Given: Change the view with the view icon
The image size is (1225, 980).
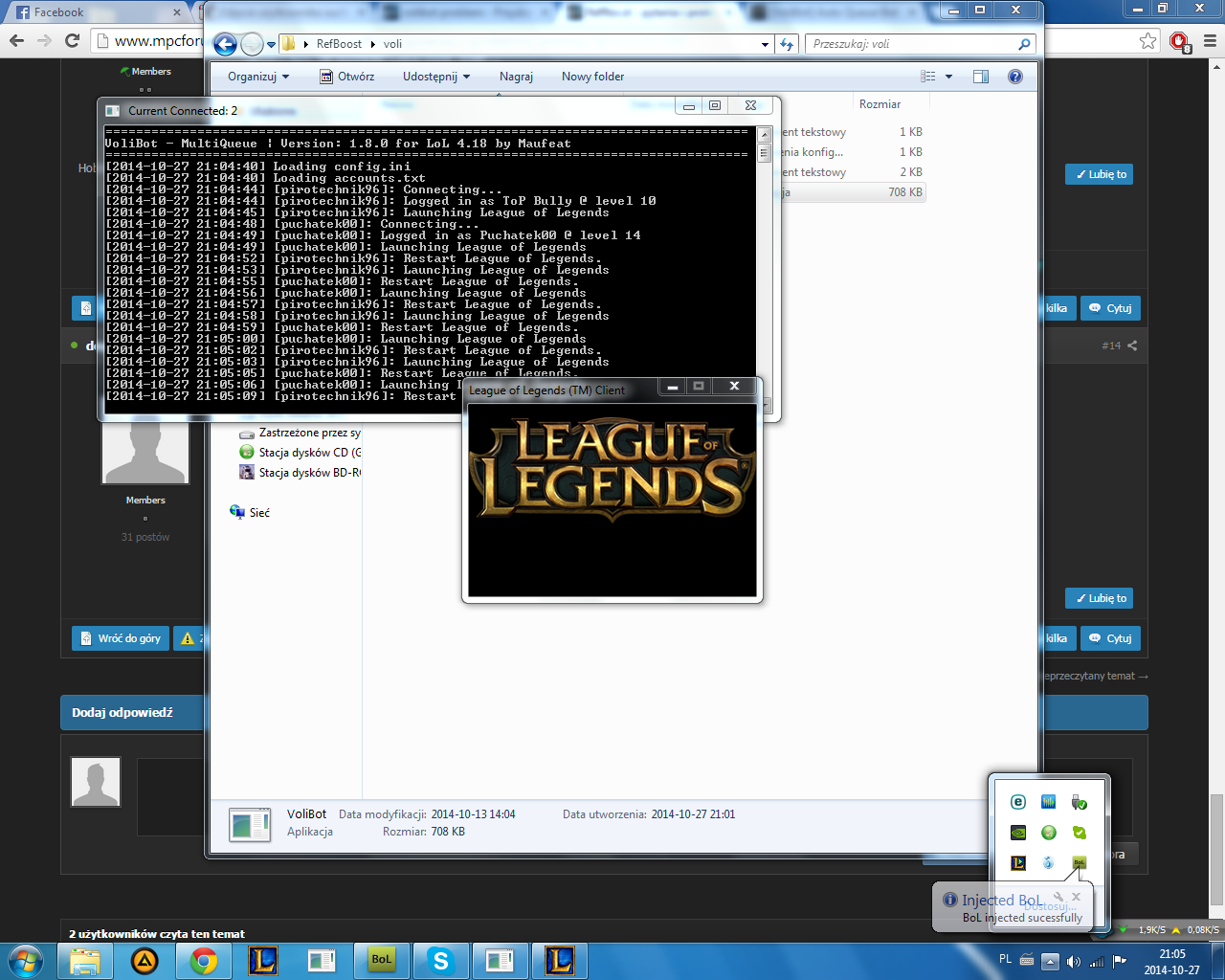Looking at the screenshot, I should 928,77.
